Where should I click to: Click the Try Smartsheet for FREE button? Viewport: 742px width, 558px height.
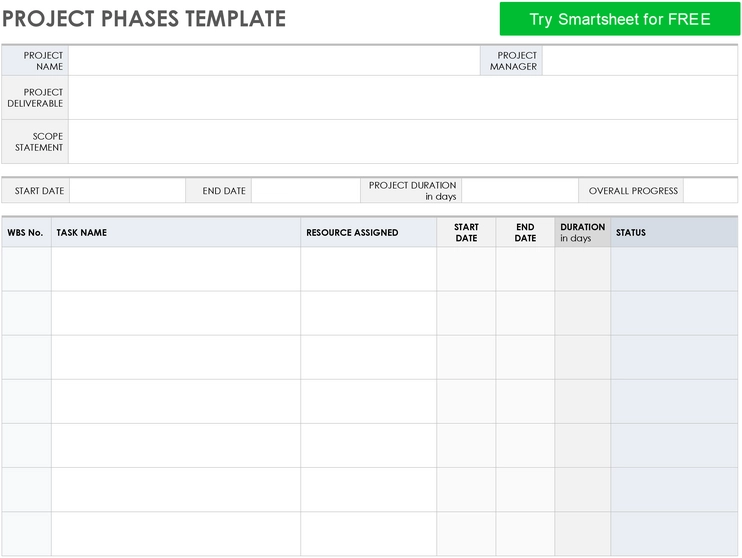[619, 19]
